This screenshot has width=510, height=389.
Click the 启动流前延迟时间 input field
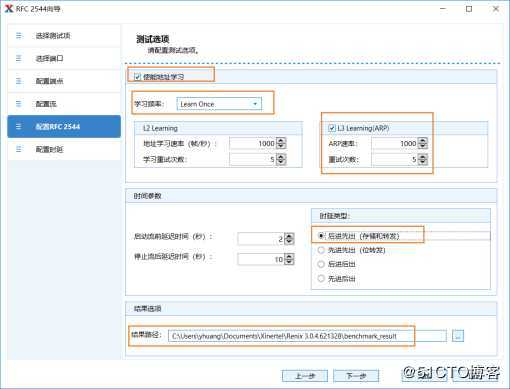coord(261,239)
